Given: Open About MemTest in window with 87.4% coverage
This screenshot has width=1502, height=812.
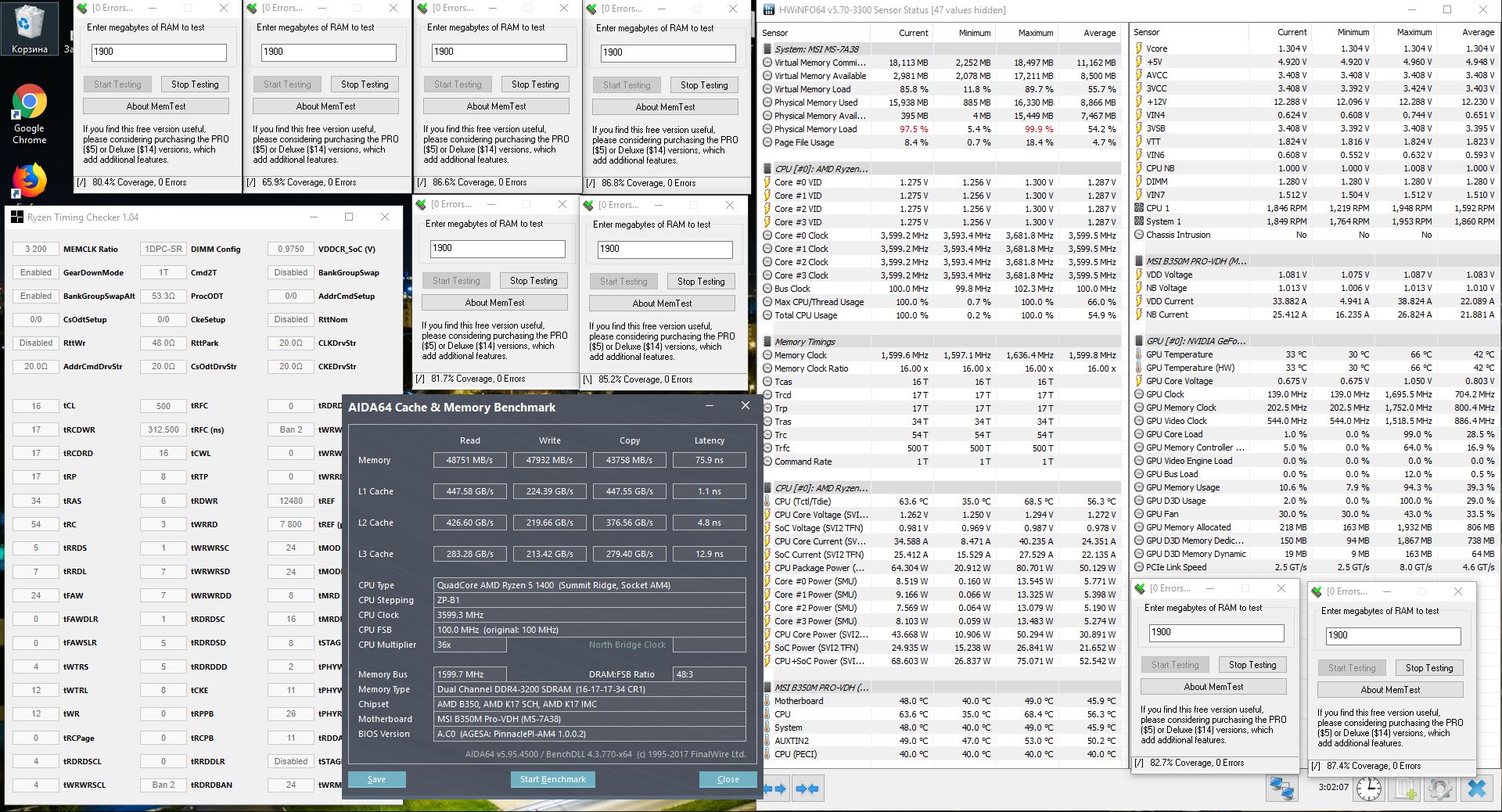Looking at the screenshot, I should [x=1391, y=690].
